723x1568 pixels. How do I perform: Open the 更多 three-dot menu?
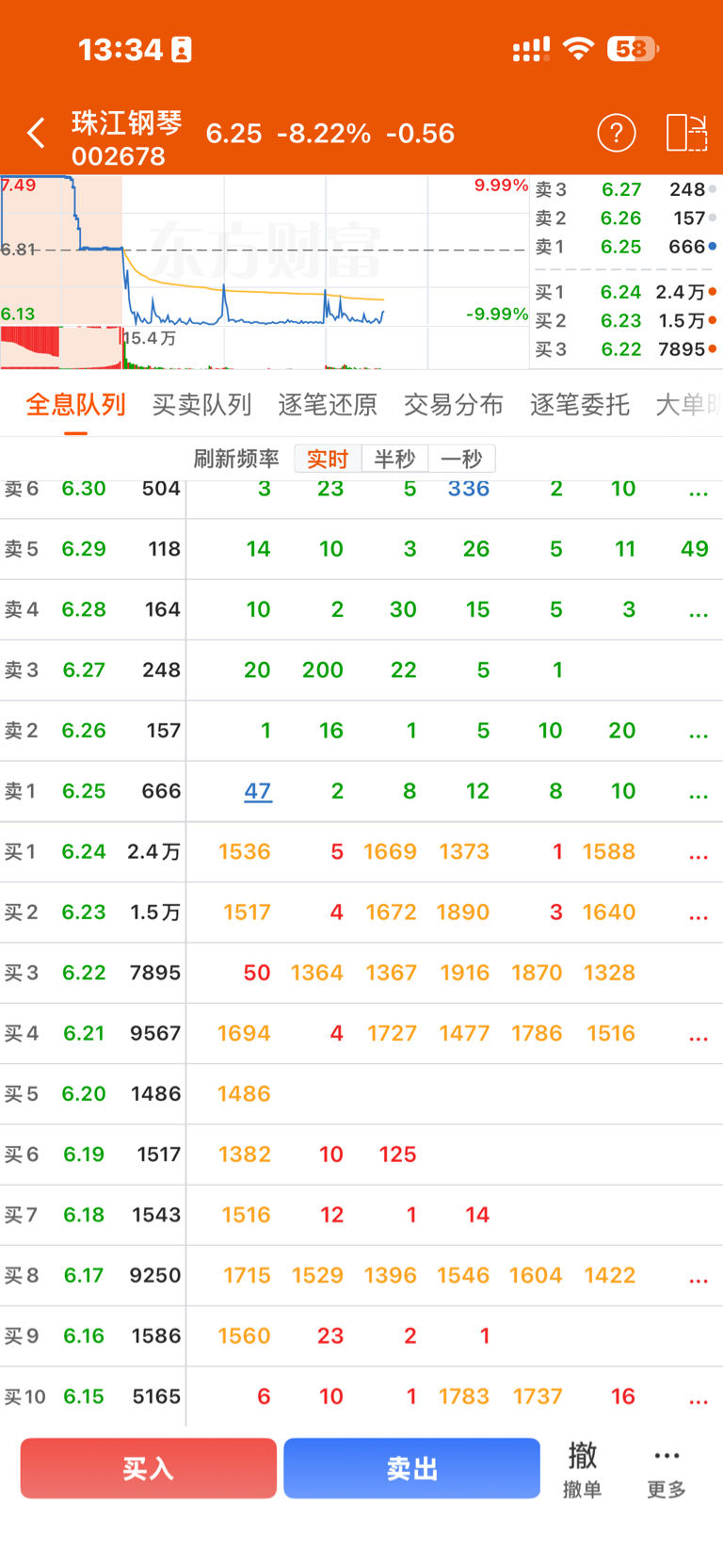667,1471
